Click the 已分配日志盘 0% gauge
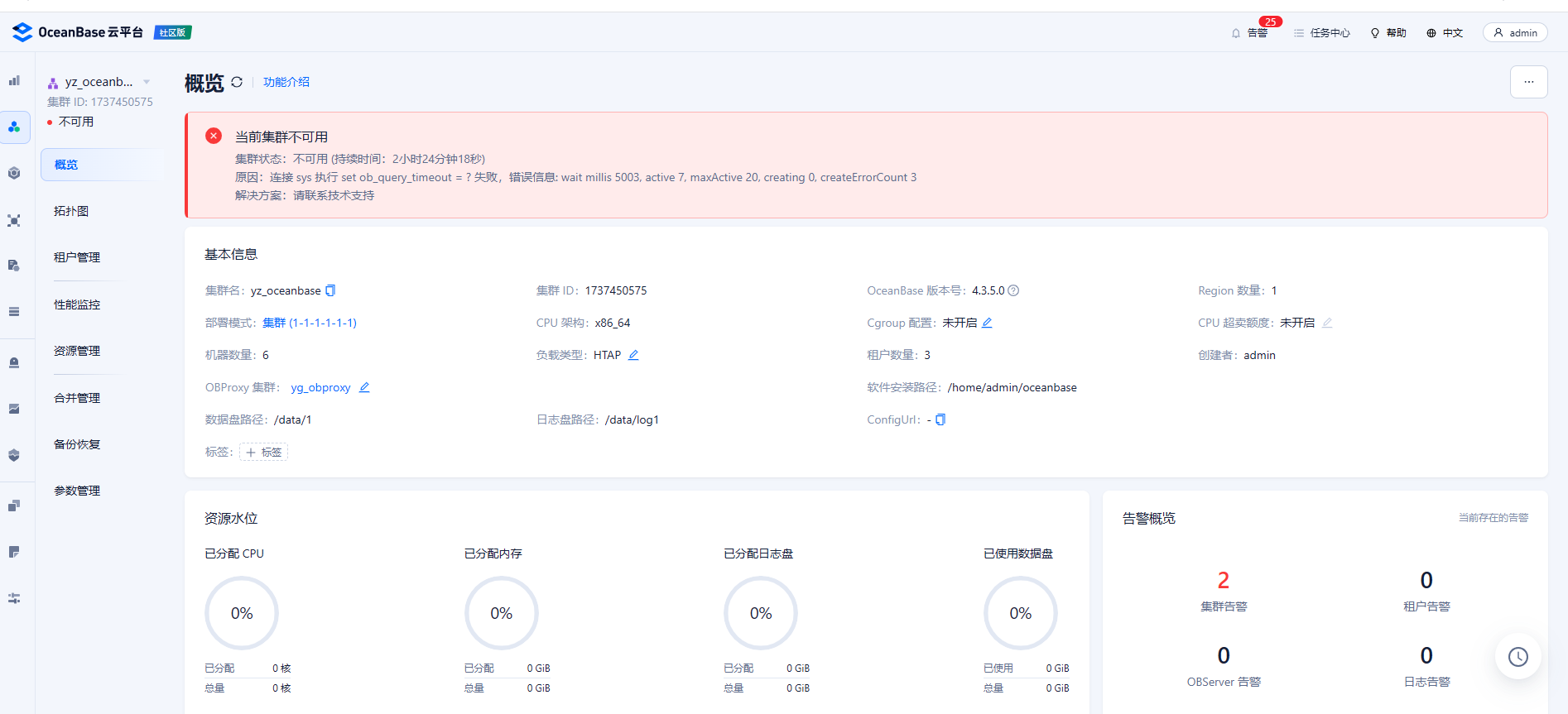1568x714 pixels. click(761, 613)
